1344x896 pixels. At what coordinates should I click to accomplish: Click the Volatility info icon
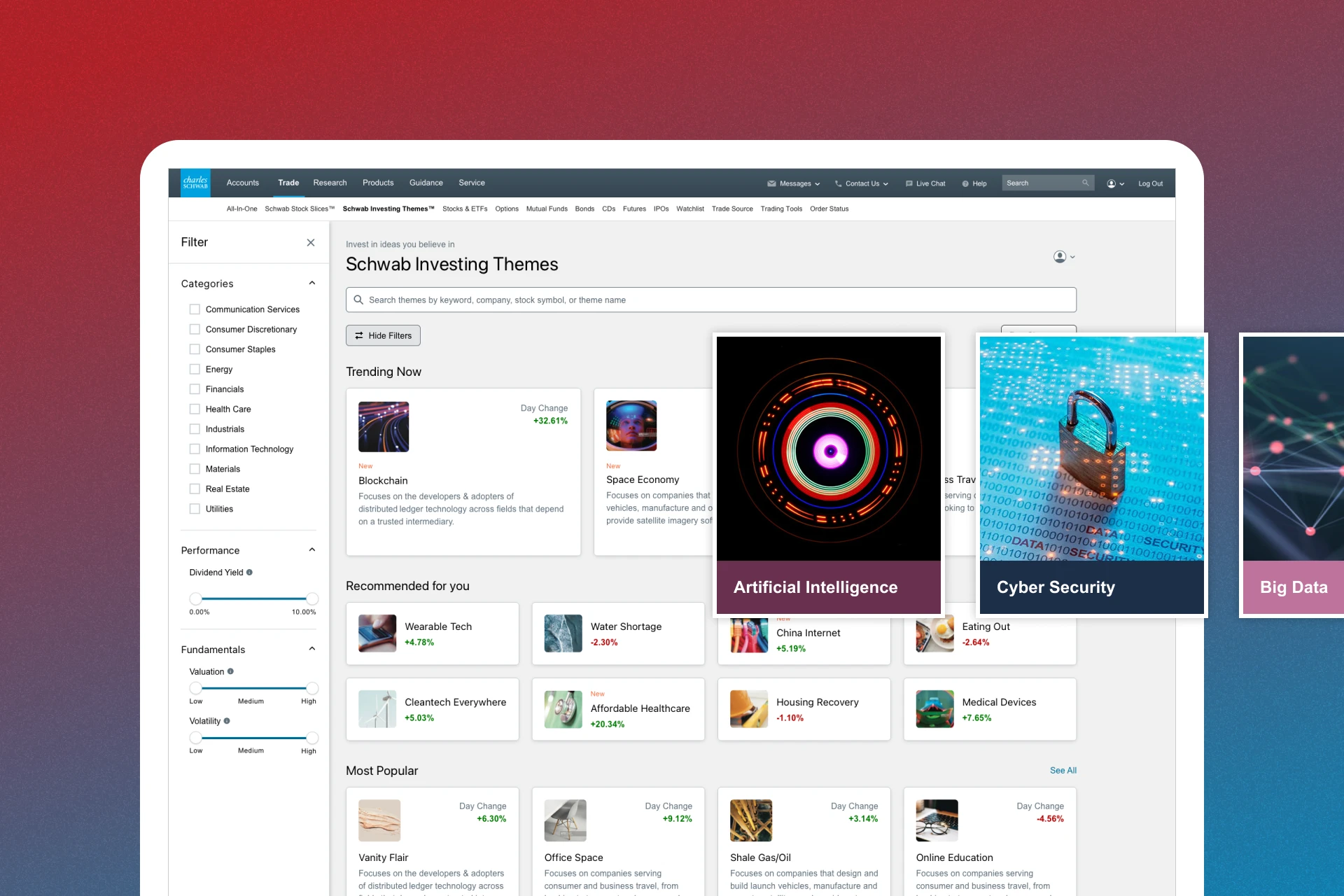(x=227, y=721)
